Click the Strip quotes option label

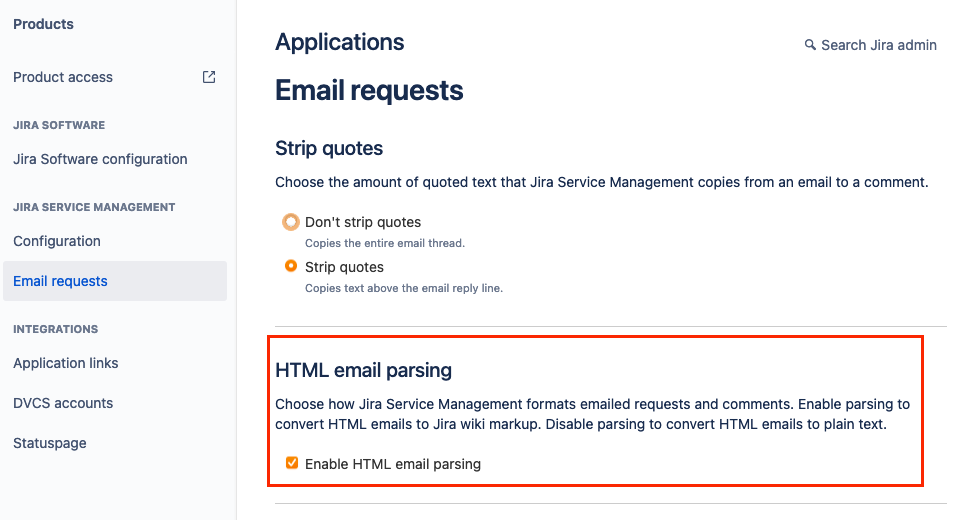(344, 267)
